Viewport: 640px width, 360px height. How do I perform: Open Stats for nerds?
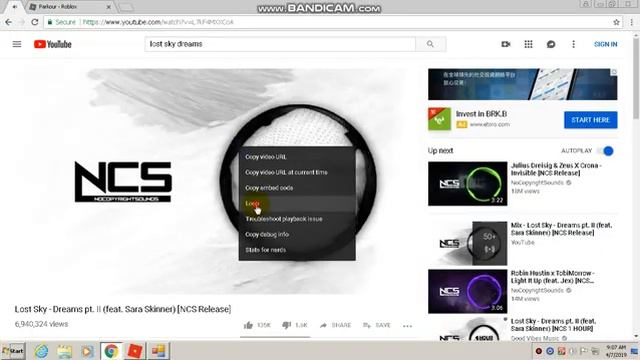click(297, 250)
